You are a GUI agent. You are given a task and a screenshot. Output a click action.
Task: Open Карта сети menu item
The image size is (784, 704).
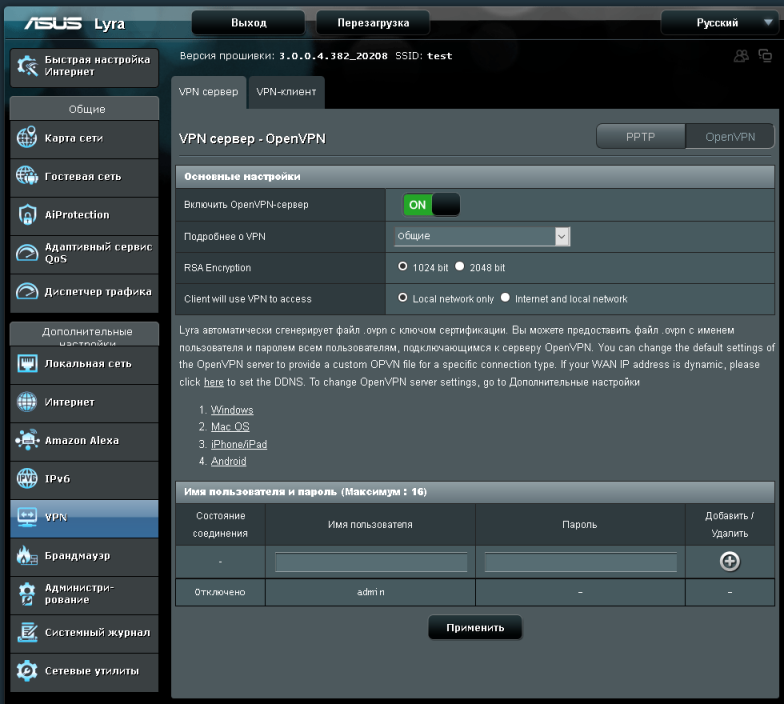click(84, 138)
